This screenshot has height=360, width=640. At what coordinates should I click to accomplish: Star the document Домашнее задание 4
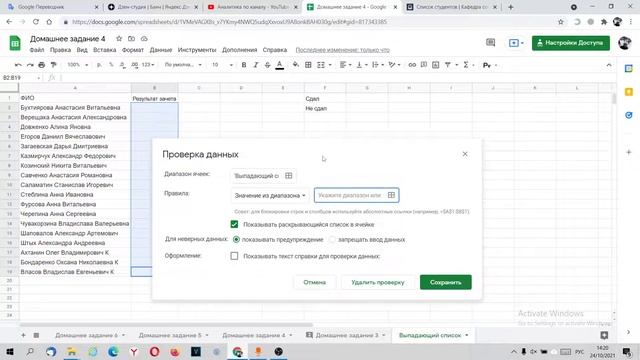point(119,39)
